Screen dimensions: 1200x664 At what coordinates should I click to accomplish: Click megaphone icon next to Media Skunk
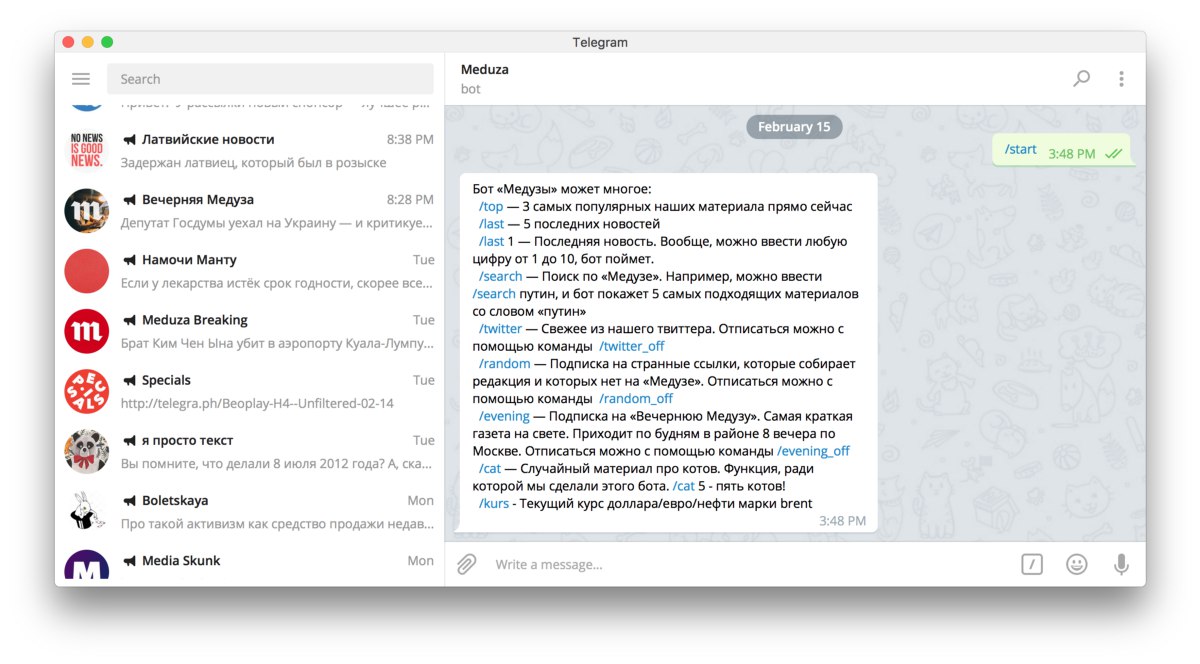tap(129, 560)
